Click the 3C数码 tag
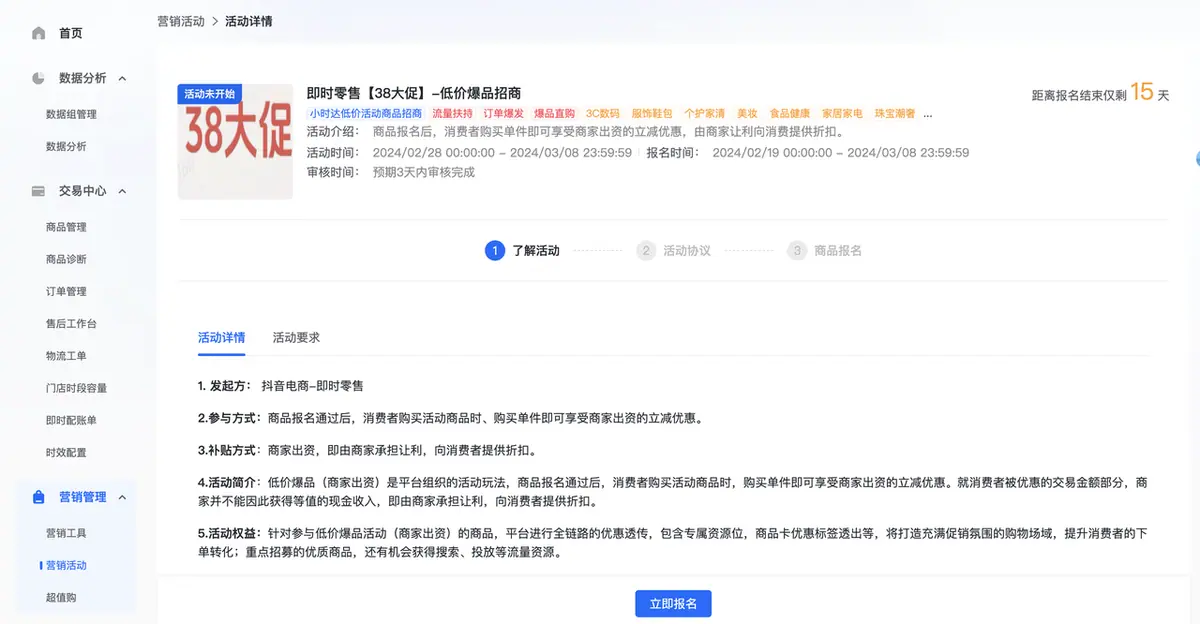 point(603,114)
